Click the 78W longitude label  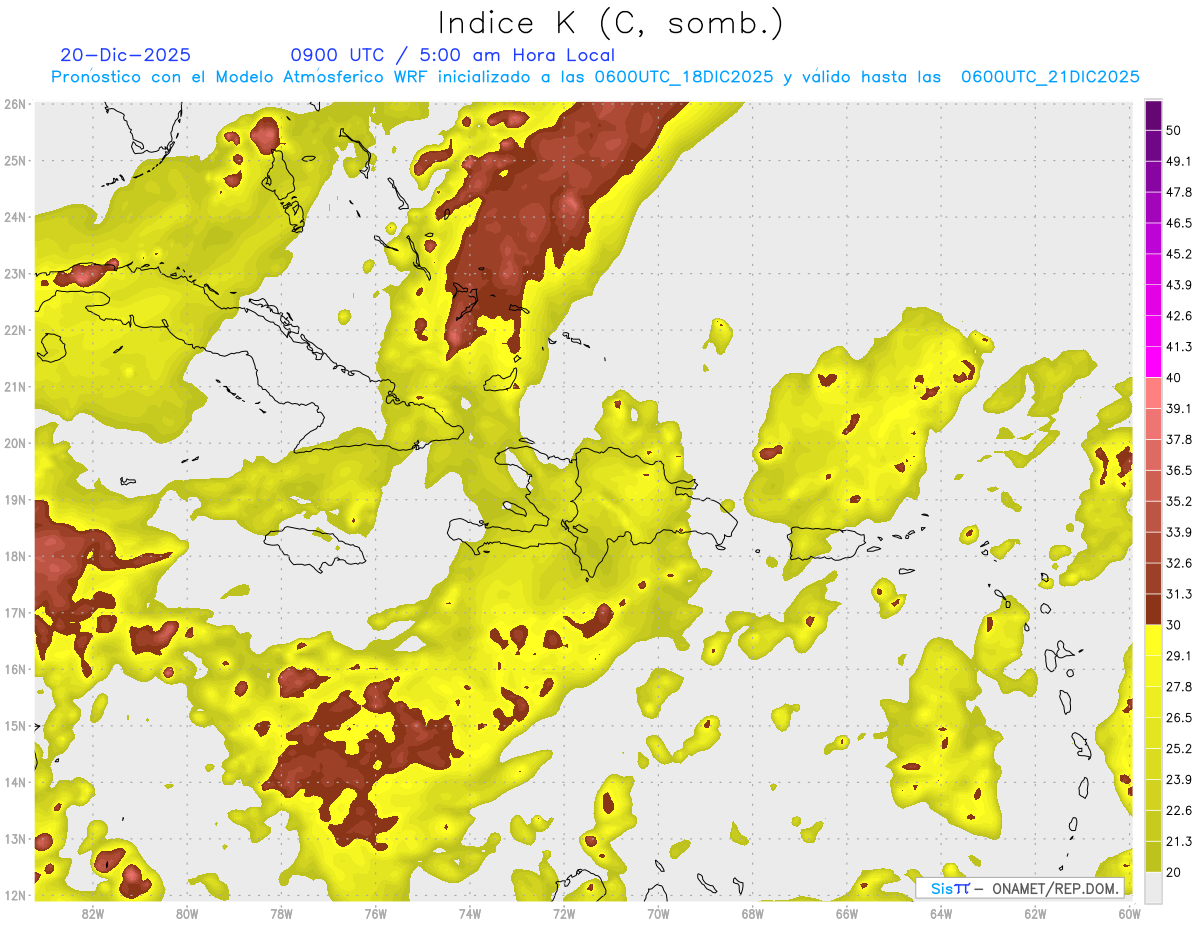(x=281, y=913)
